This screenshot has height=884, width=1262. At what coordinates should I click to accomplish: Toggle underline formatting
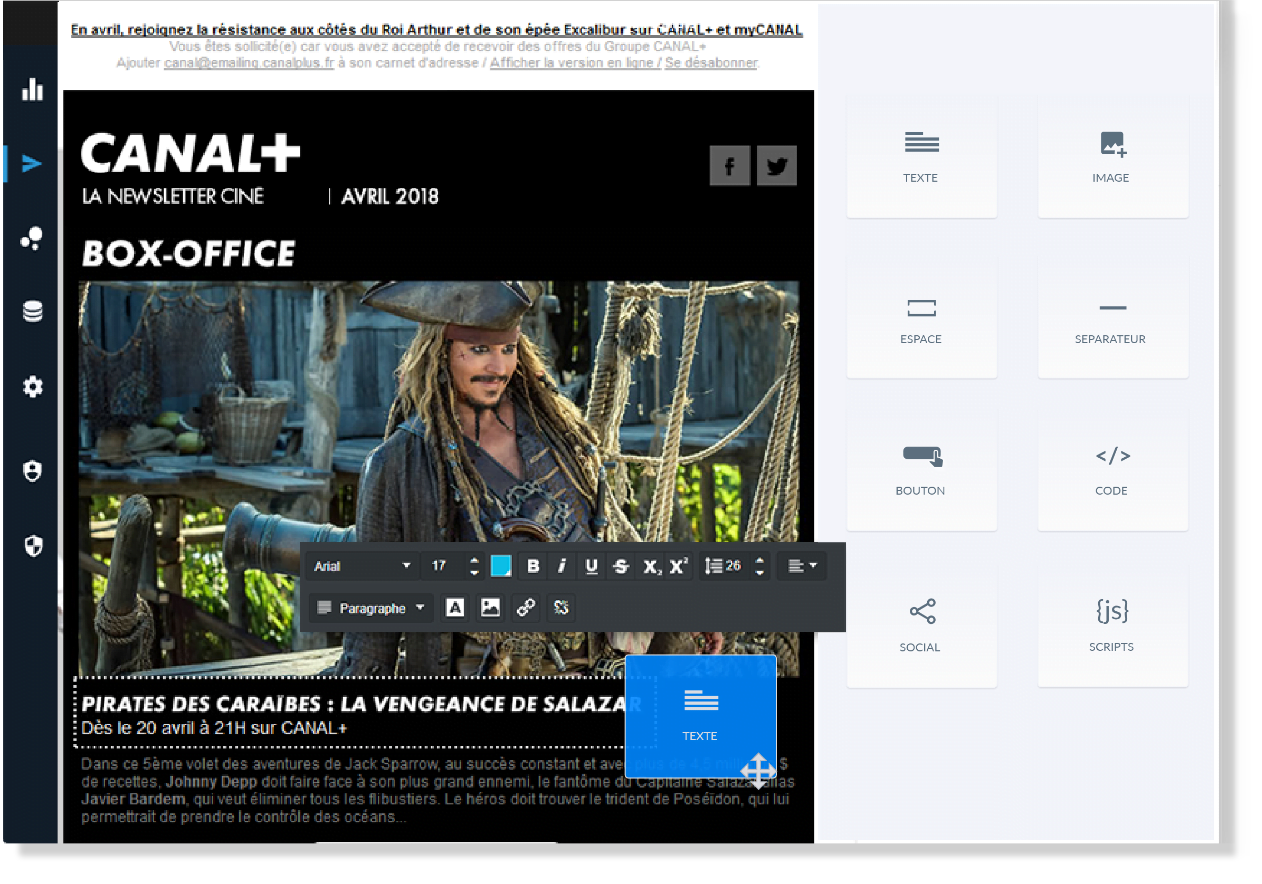click(x=591, y=566)
